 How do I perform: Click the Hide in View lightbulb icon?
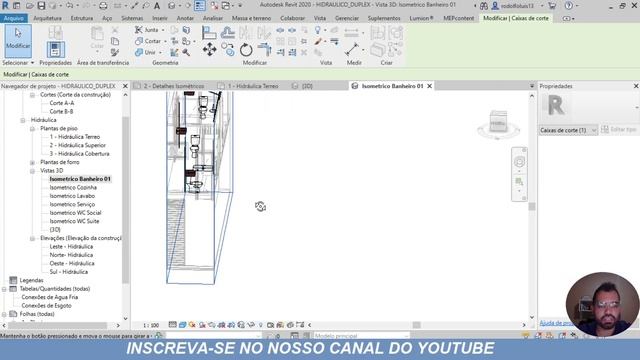tap(318, 30)
